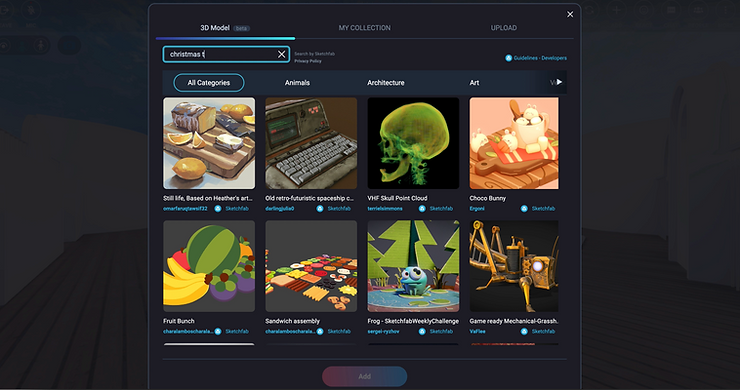Click the 'Fruit Bunch' title

[179, 321]
